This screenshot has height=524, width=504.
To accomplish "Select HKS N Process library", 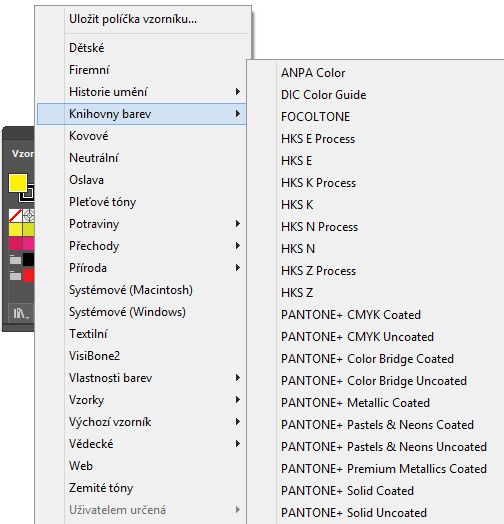I will [x=376, y=227].
